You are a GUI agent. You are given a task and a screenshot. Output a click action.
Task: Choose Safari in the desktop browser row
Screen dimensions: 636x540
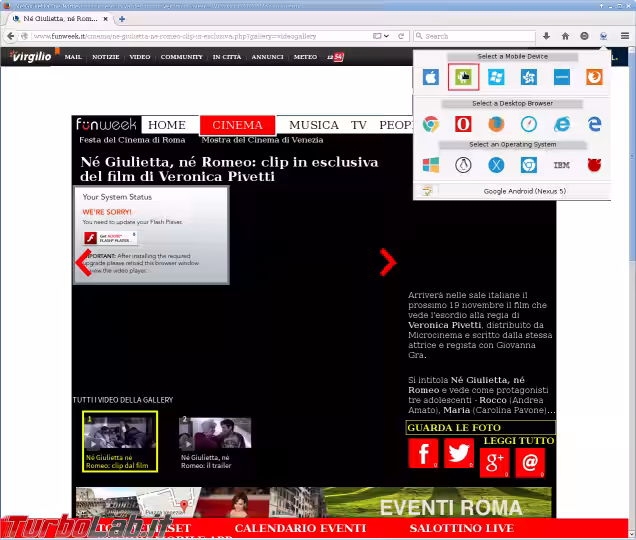[x=529, y=124]
